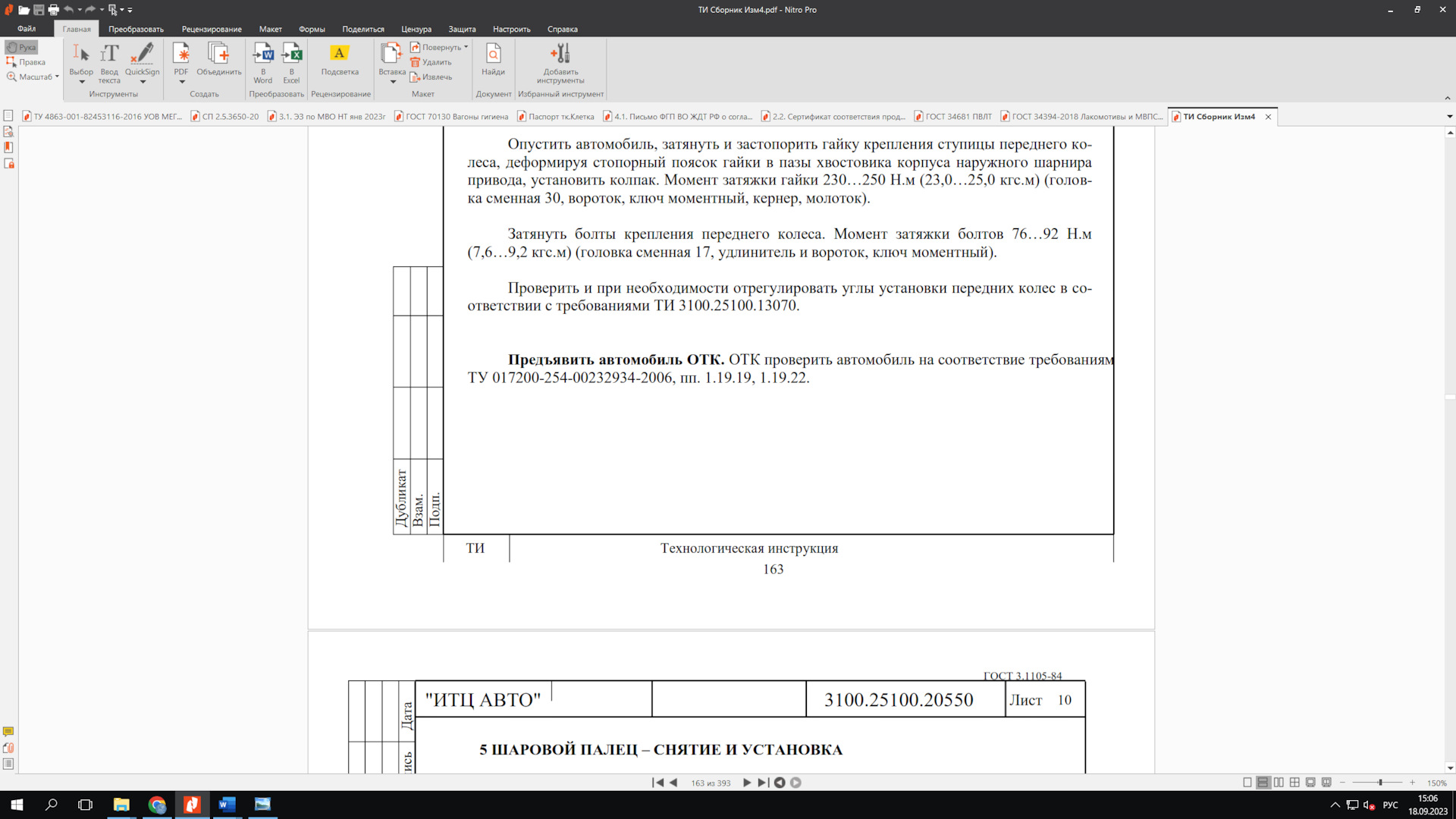
Task: Click the Insert (Вставка) pages icon
Action: tap(391, 53)
